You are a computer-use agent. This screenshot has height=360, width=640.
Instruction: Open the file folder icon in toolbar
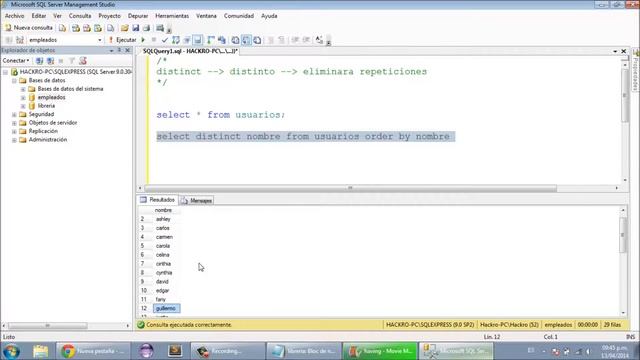pyautogui.click(x=124, y=28)
